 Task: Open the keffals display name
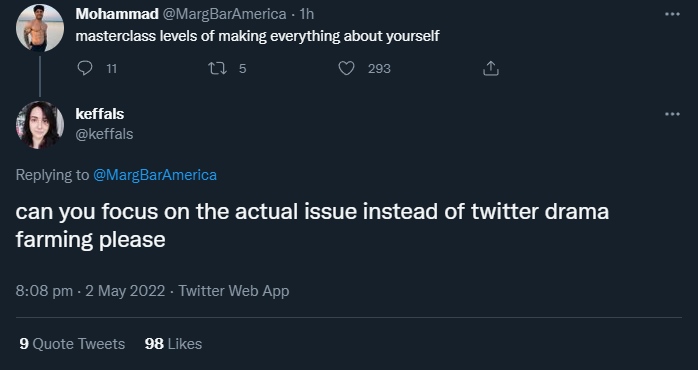(100, 114)
